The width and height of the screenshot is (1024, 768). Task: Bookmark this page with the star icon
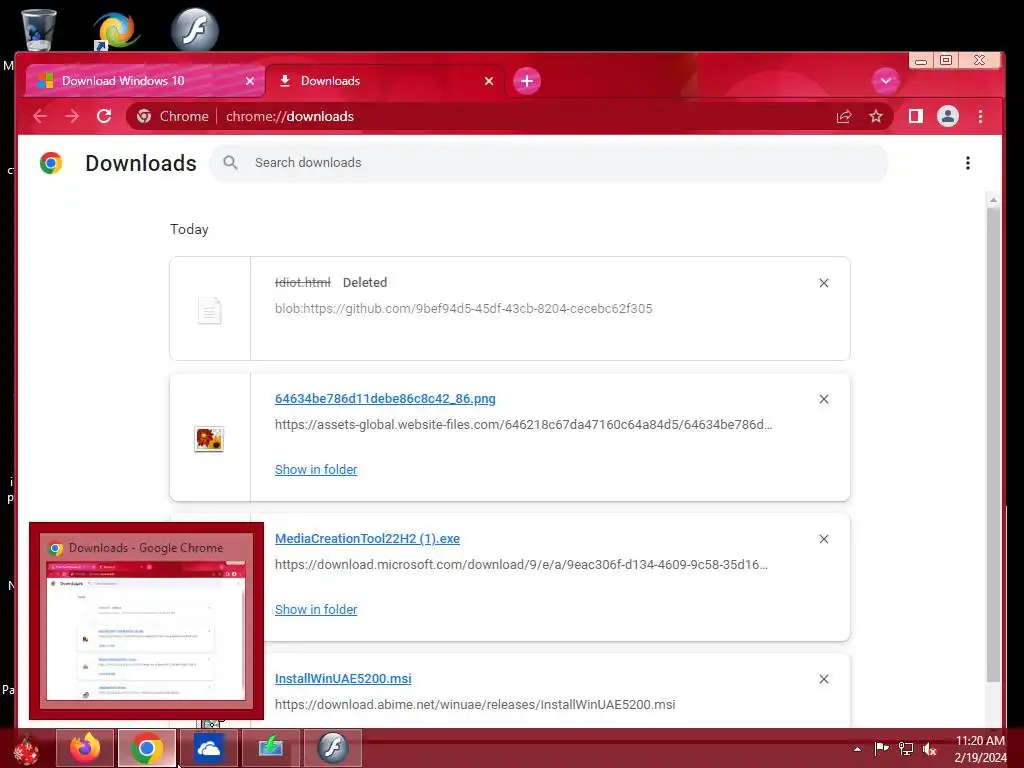point(876,116)
